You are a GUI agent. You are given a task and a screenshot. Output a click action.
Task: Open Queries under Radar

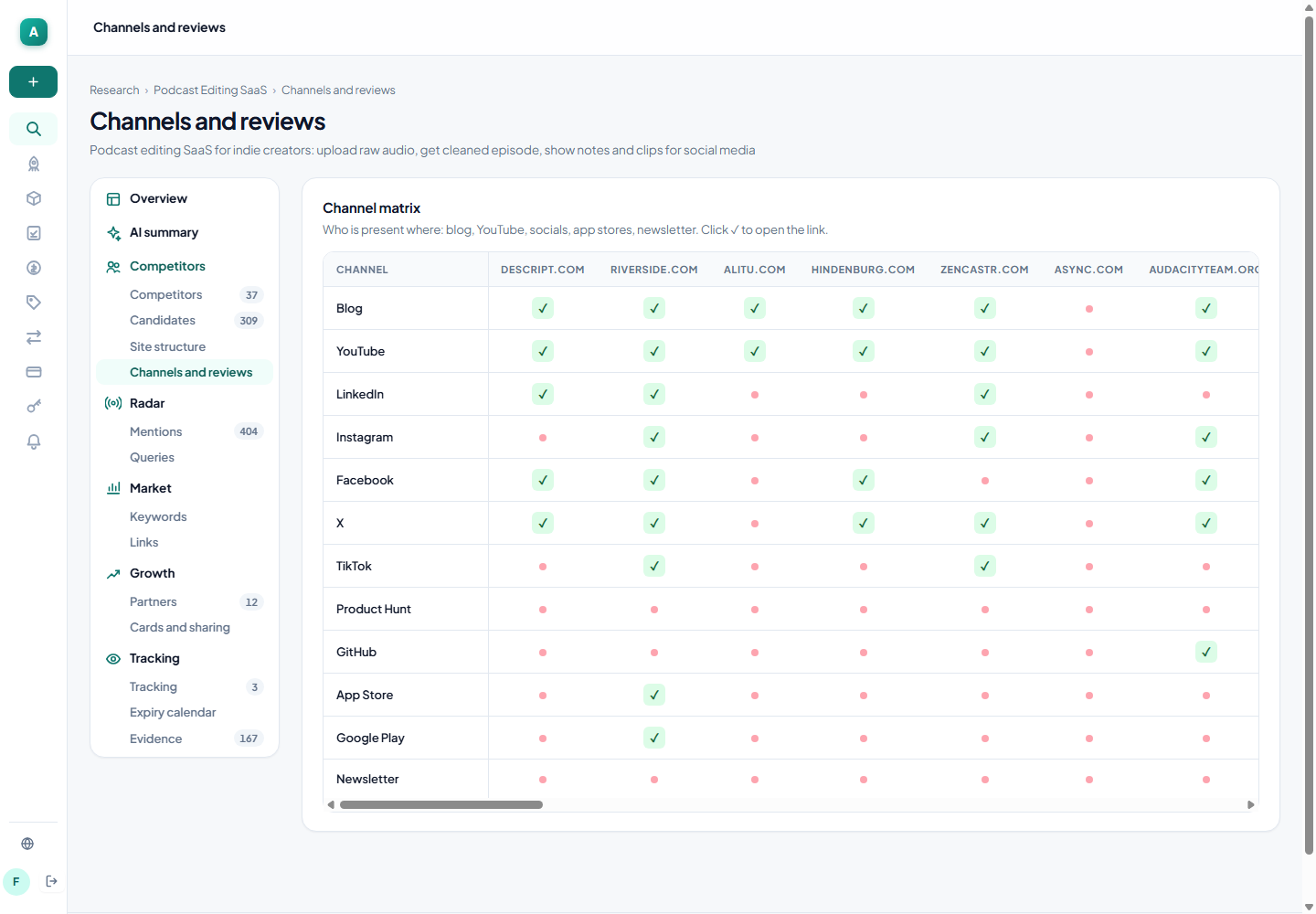185,457
